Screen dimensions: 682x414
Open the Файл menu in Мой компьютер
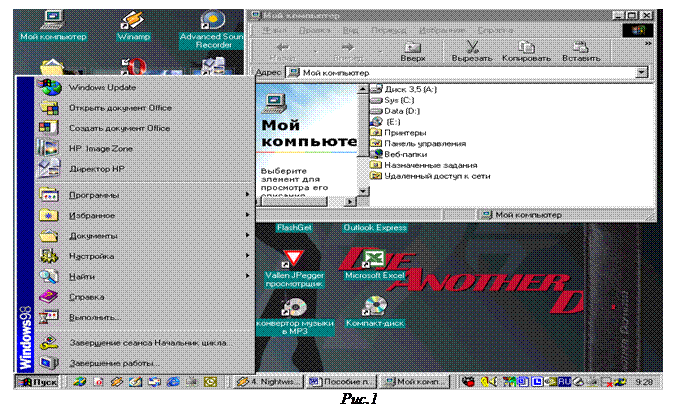click(274, 30)
